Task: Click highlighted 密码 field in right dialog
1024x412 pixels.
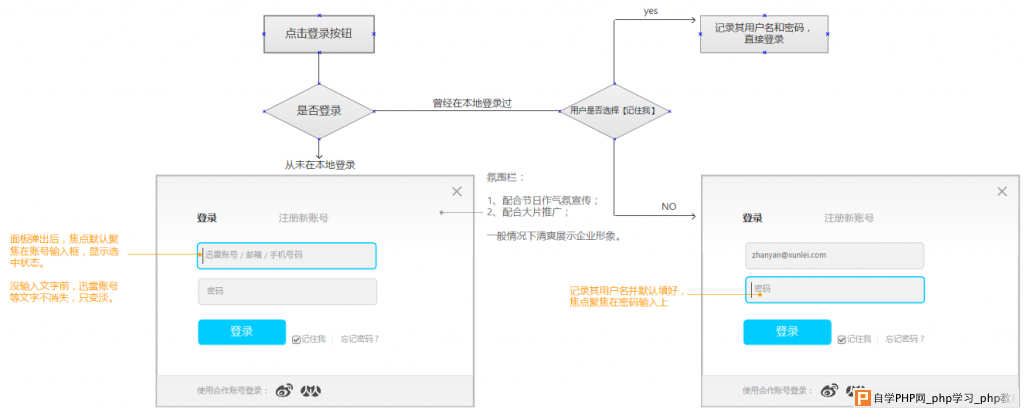Action: [x=835, y=290]
